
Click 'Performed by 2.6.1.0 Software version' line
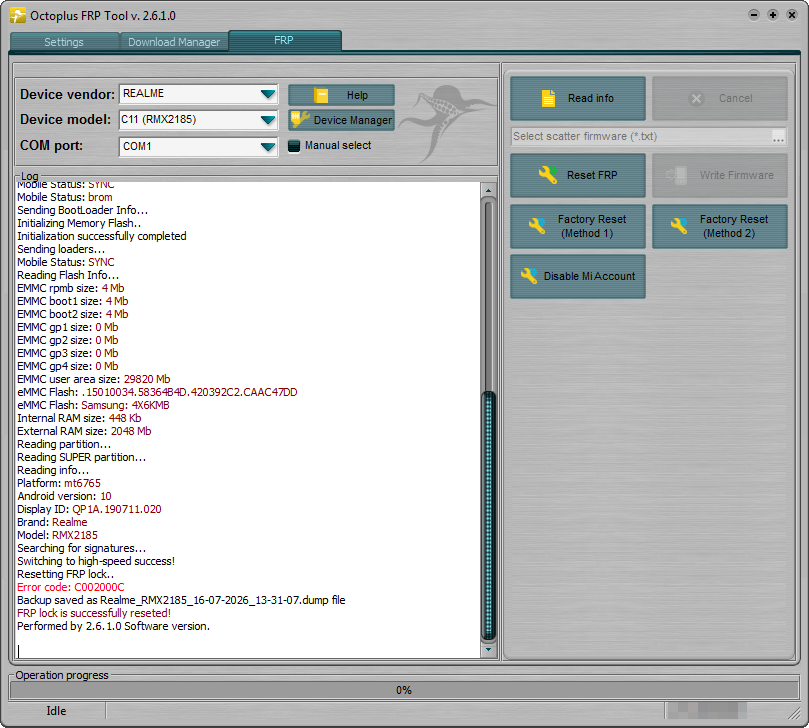pos(114,626)
